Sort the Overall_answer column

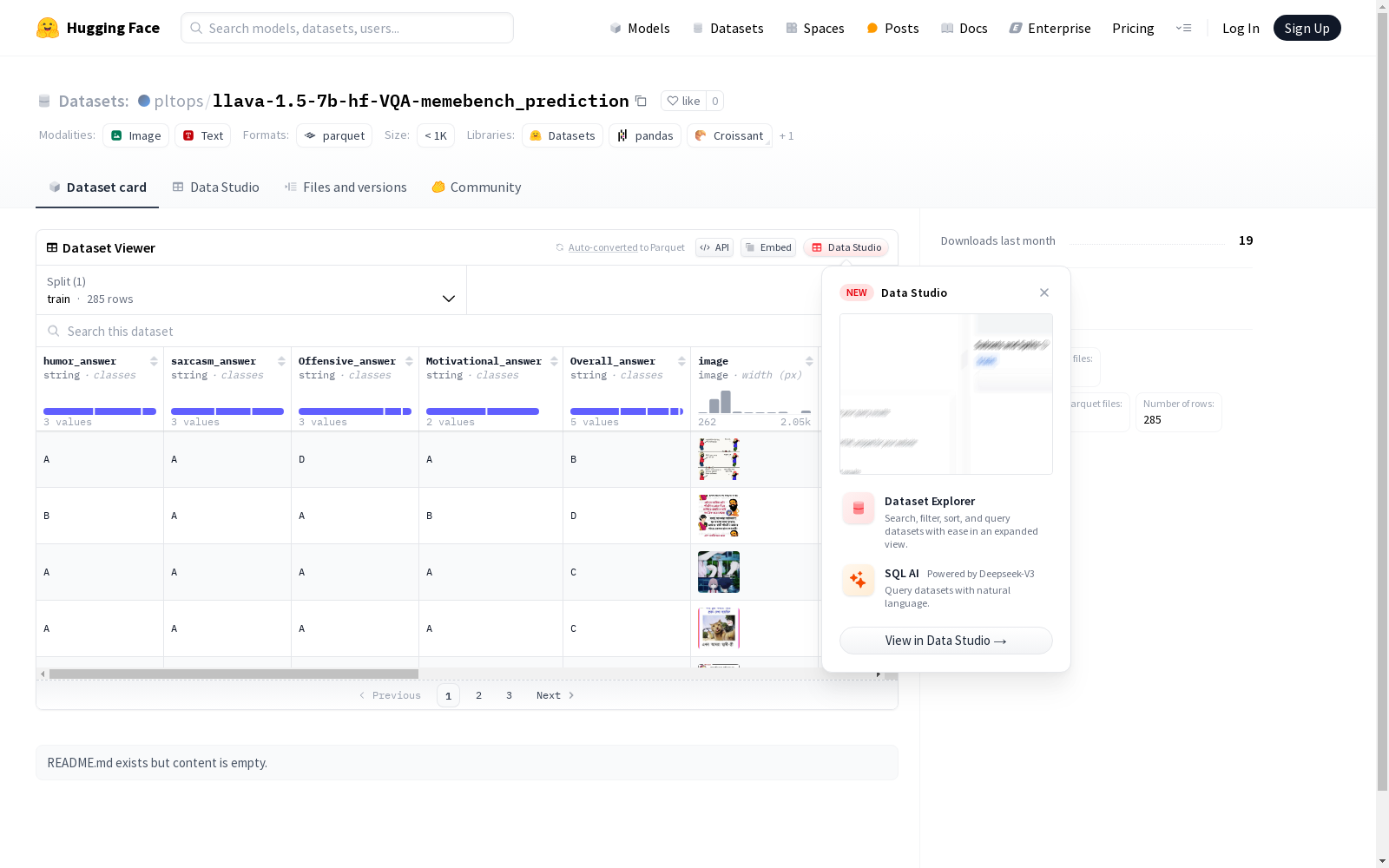pyautogui.click(x=681, y=361)
